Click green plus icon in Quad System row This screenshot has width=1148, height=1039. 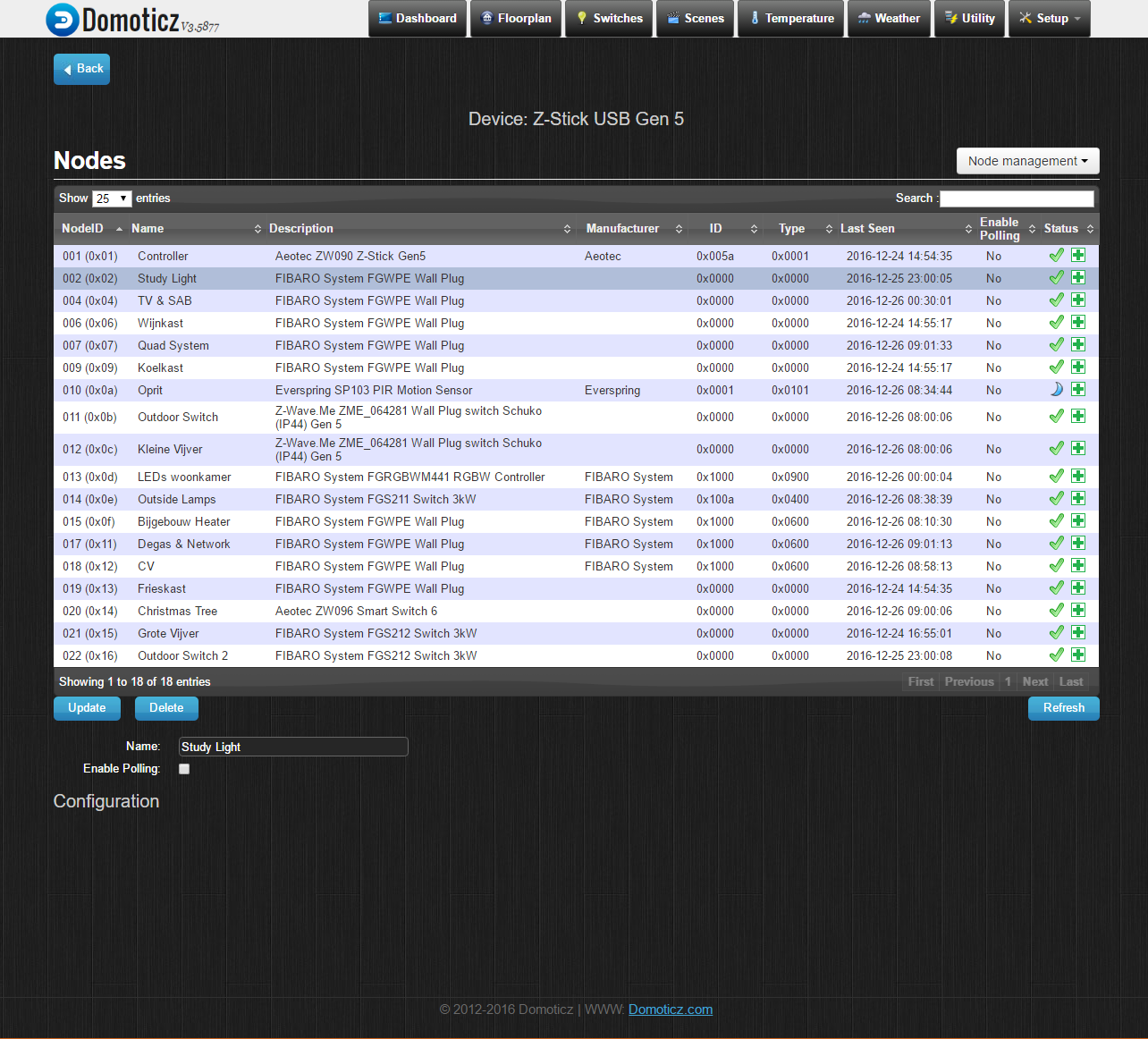point(1078,344)
